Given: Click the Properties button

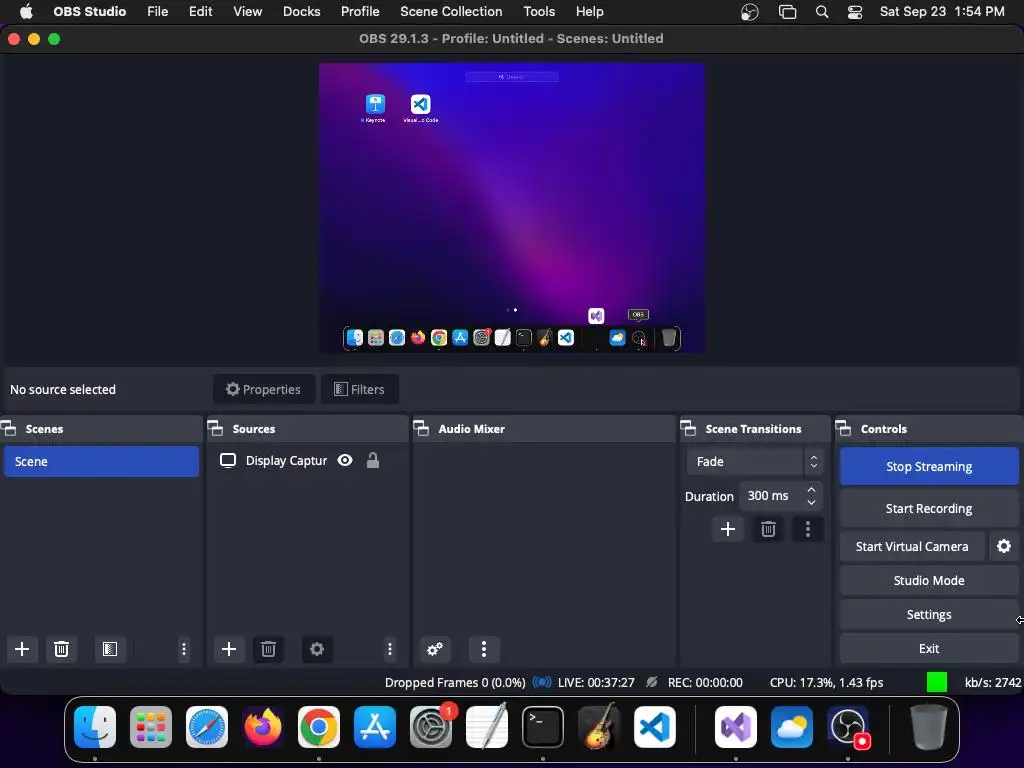Looking at the screenshot, I should (264, 389).
